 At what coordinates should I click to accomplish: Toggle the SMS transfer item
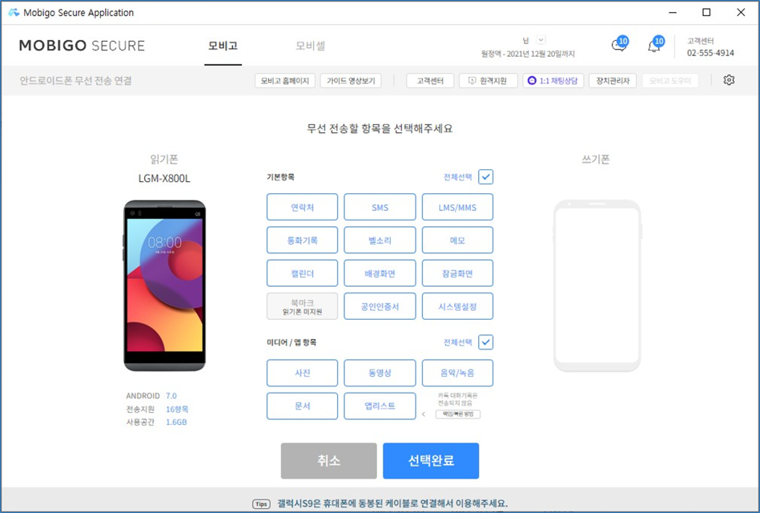point(380,207)
